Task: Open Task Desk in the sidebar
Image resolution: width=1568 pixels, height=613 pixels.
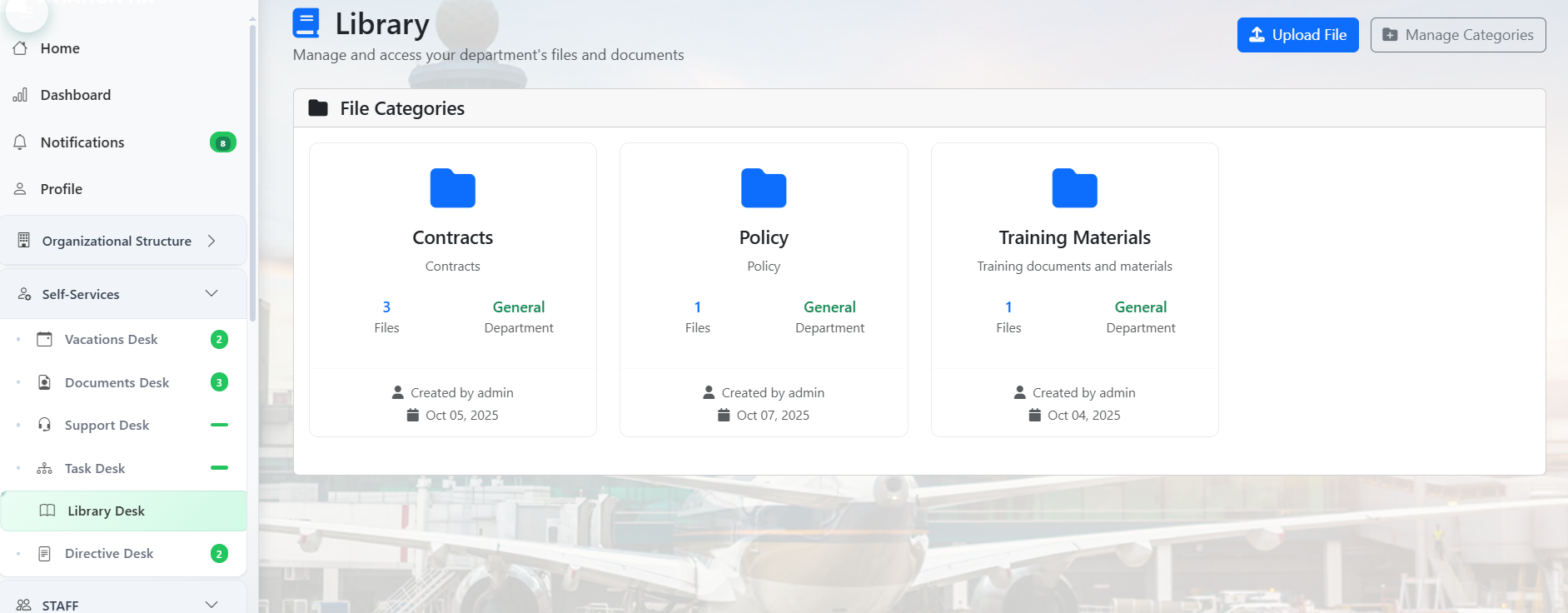Action: click(x=95, y=468)
